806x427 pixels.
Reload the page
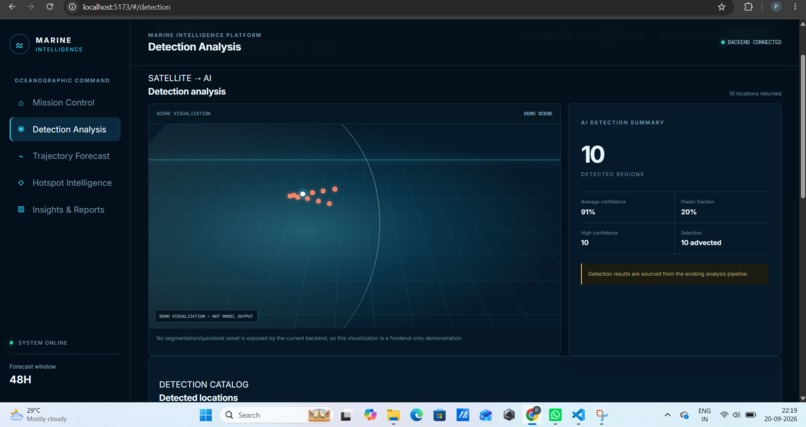point(49,7)
